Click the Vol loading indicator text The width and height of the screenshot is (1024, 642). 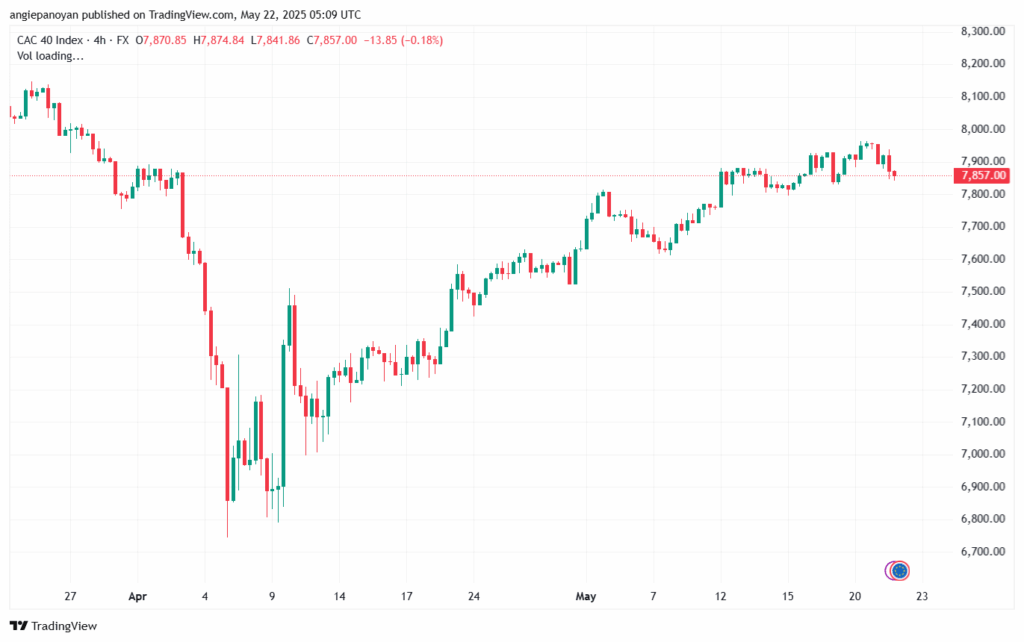tap(50, 56)
